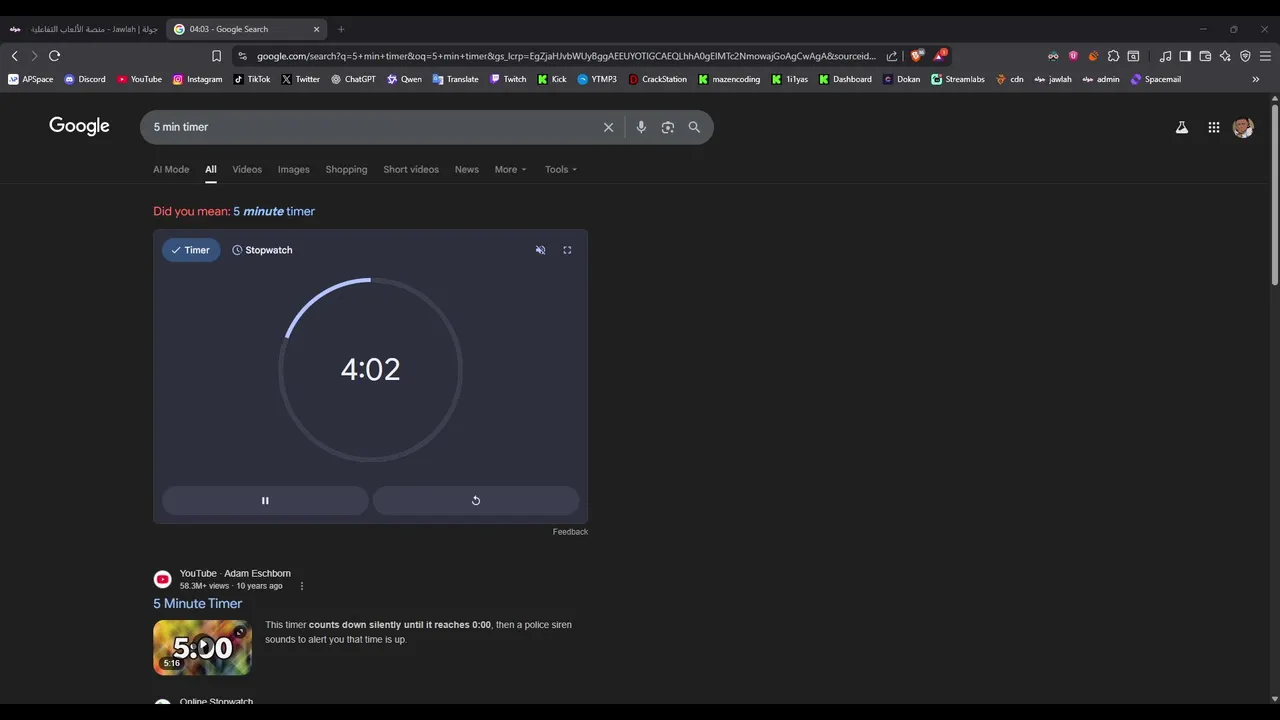Clear the search box text
Image resolution: width=1280 pixels, height=720 pixels.
(x=608, y=127)
